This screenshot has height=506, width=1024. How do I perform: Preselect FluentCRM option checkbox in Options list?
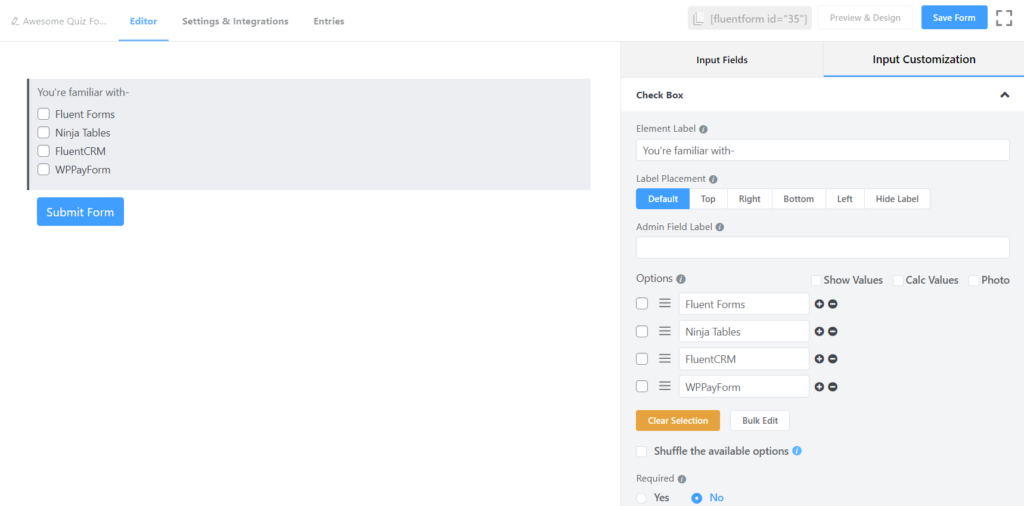coord(642,358)
